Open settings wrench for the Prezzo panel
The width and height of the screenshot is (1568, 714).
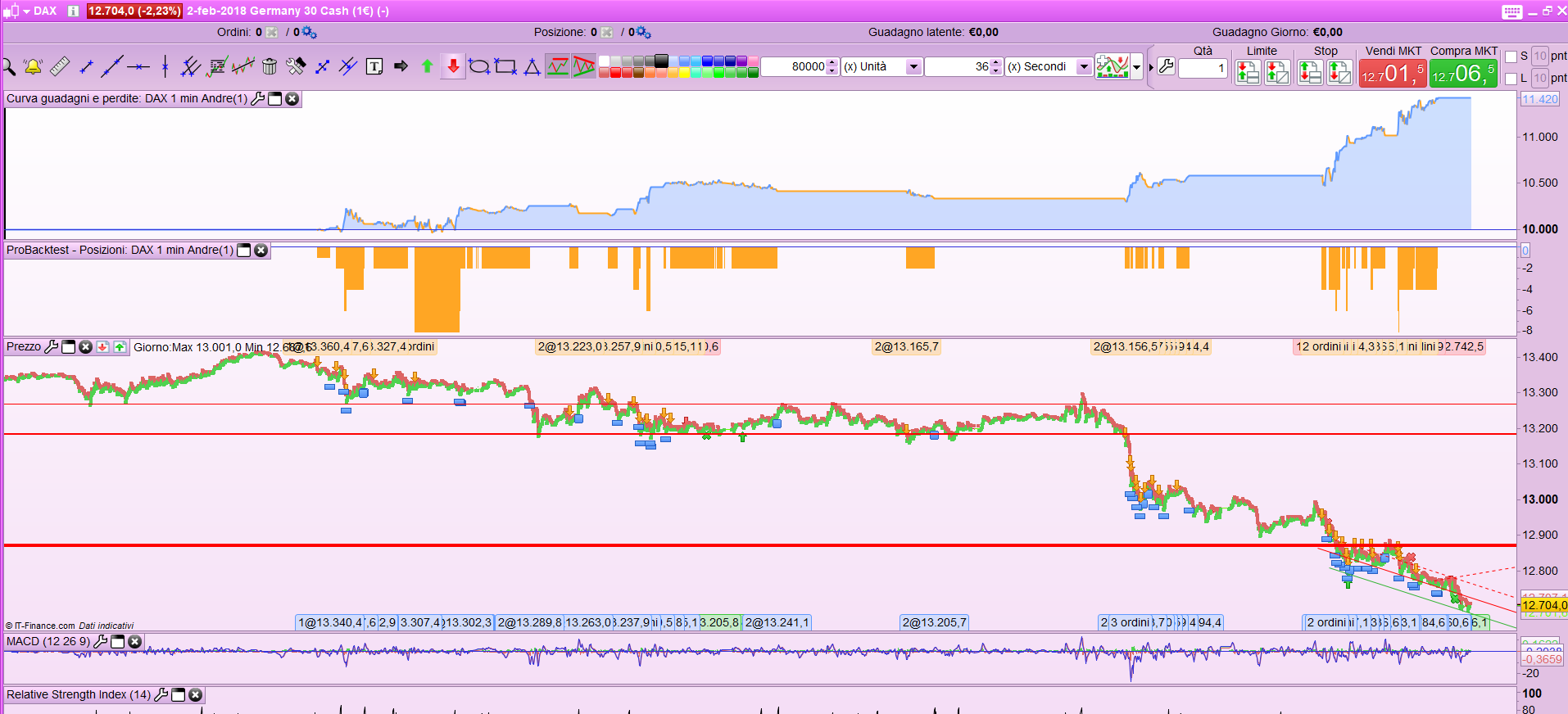[51, 347]
